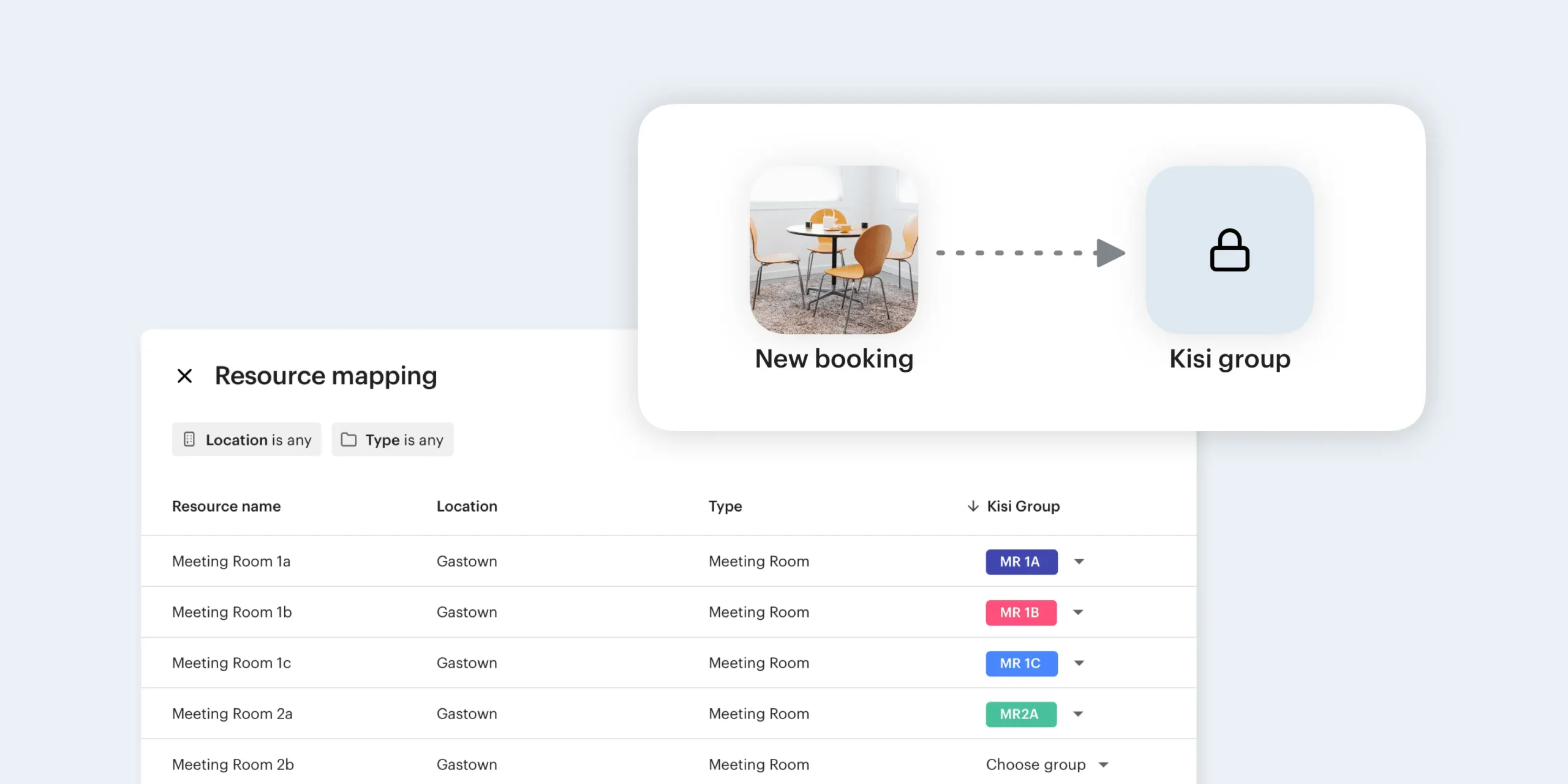
Task: Click the MR 1B pink badge
Action: pos(1021,612)
